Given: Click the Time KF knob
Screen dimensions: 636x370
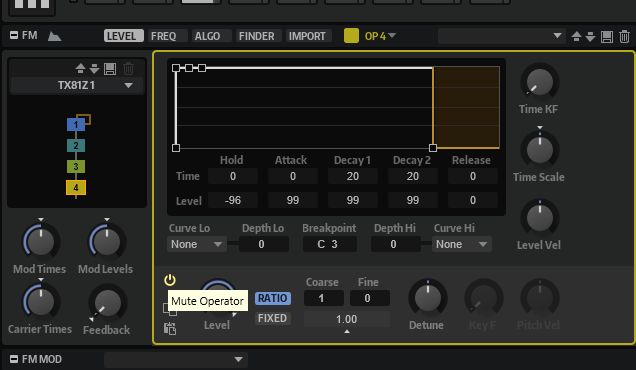Looking at the screenshot, I should tap(539, 82).
